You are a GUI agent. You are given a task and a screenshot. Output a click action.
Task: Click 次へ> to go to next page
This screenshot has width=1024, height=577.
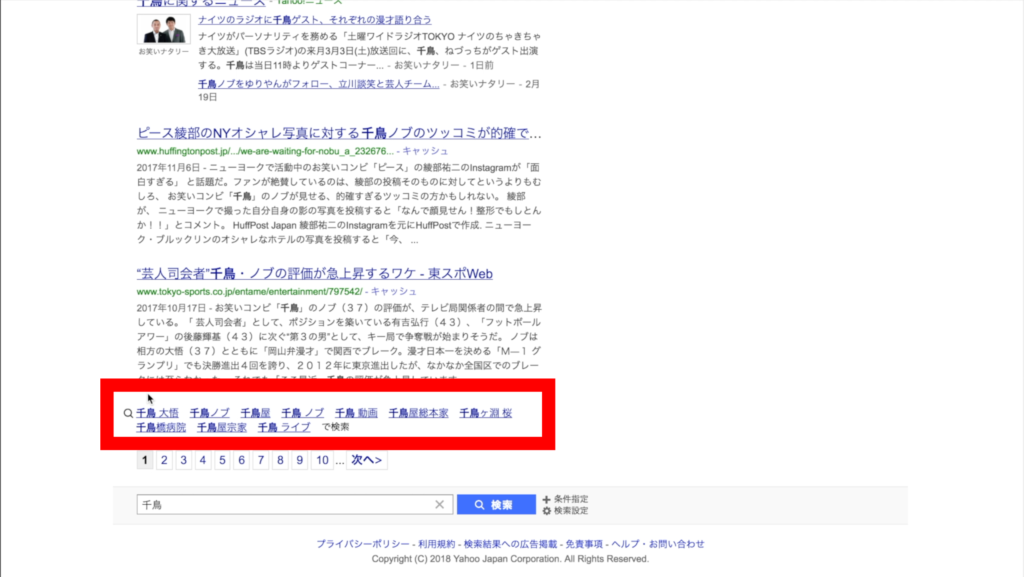[366, 460]
